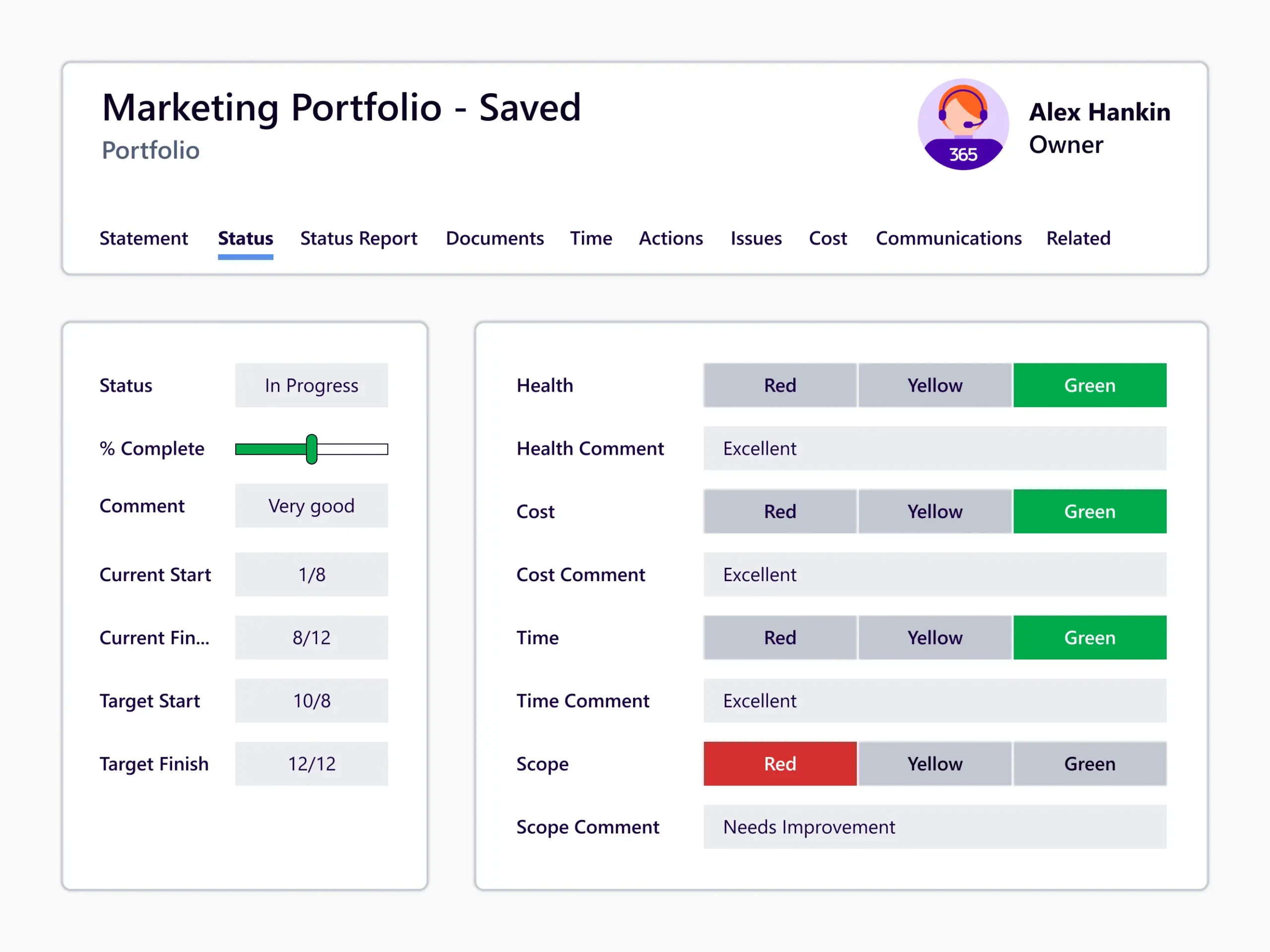Click the Alex Hankin owner name

(x=1099, y=112)
